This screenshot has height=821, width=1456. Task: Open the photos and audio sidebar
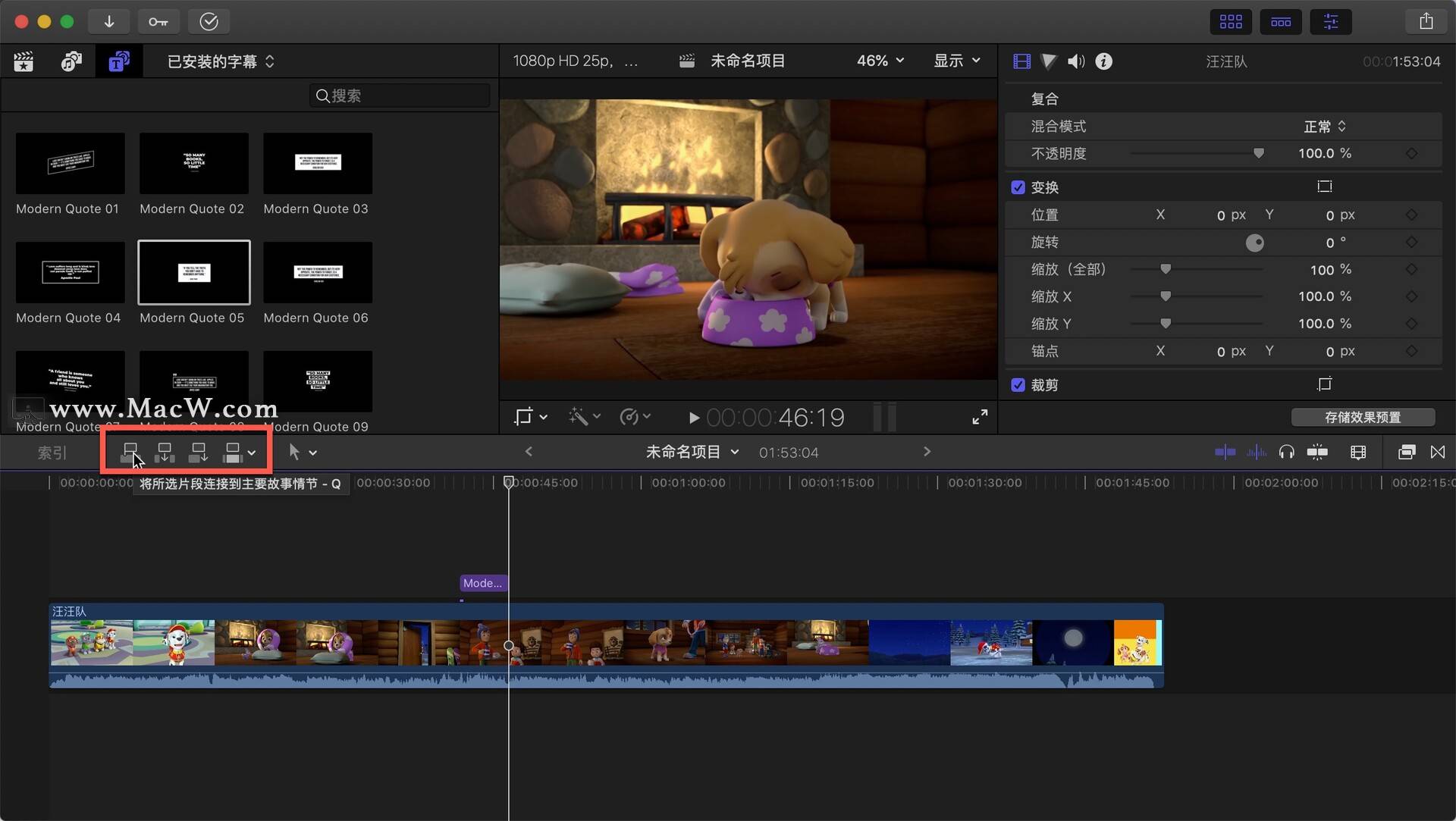coord(71,61)
